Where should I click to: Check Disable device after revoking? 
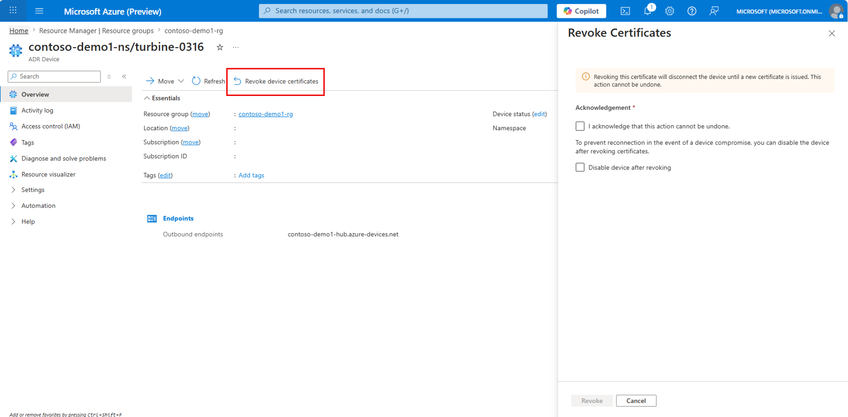[x=580, y=168]
